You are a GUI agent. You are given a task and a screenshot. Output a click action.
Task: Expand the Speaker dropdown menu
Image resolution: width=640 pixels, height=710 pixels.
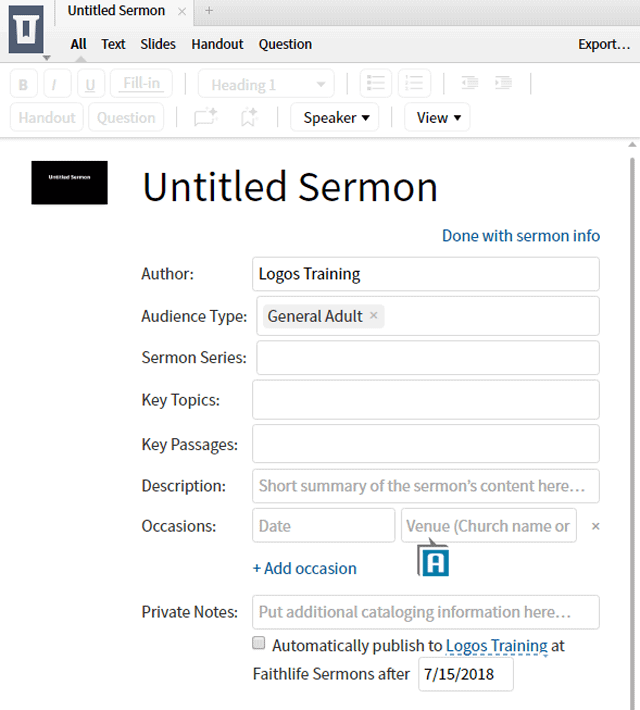(x=335, y=118)
